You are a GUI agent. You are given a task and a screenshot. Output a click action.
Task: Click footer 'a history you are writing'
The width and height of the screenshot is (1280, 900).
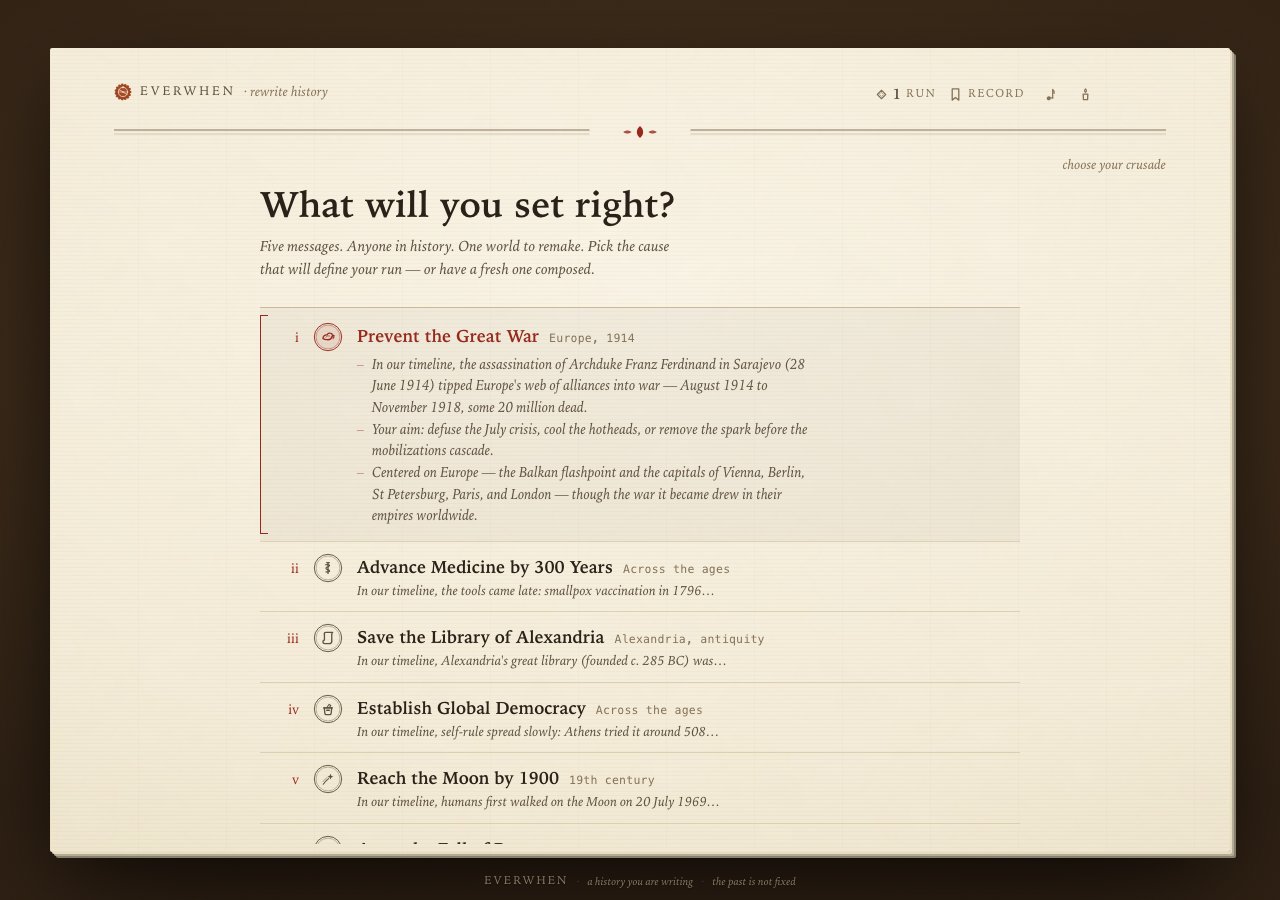(x=640, y=882)
